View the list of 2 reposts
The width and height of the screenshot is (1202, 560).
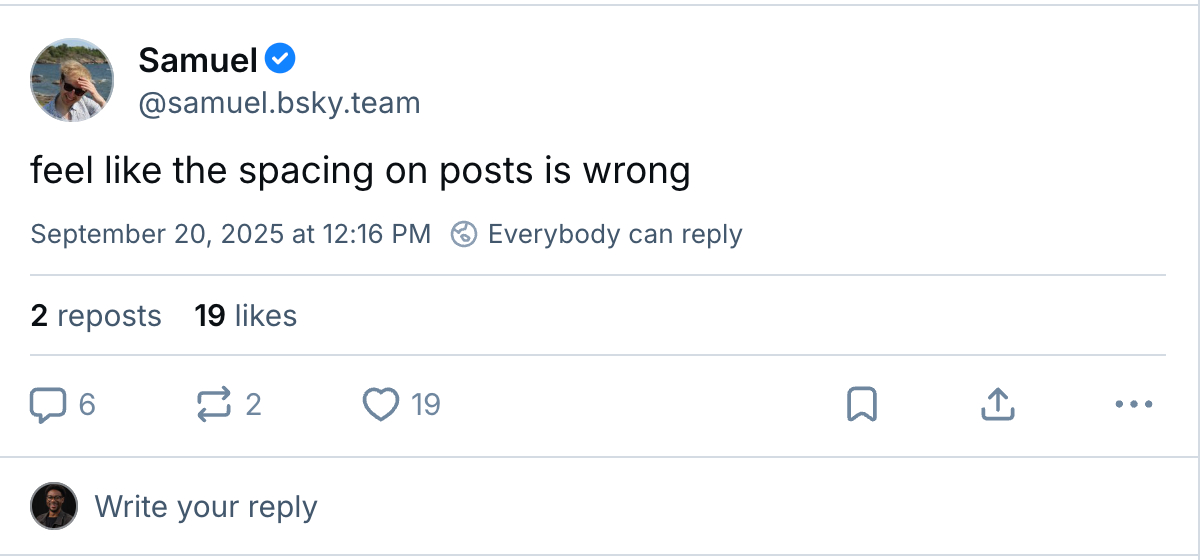click(x=96, y=316)
